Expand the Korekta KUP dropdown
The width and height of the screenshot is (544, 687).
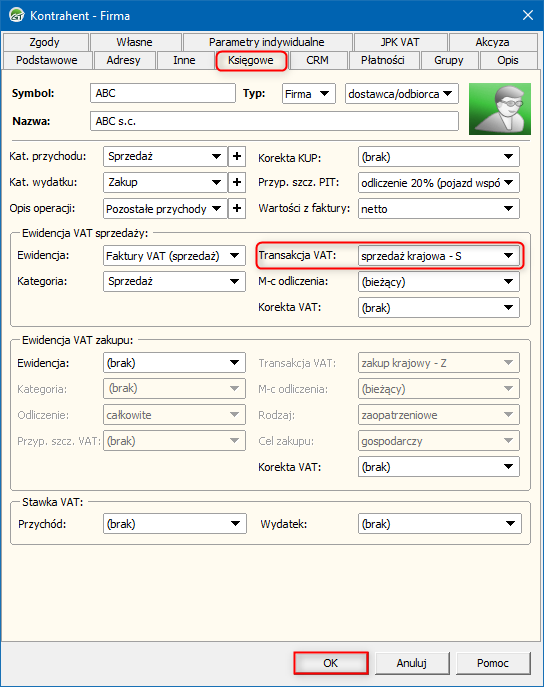point(439,157)
